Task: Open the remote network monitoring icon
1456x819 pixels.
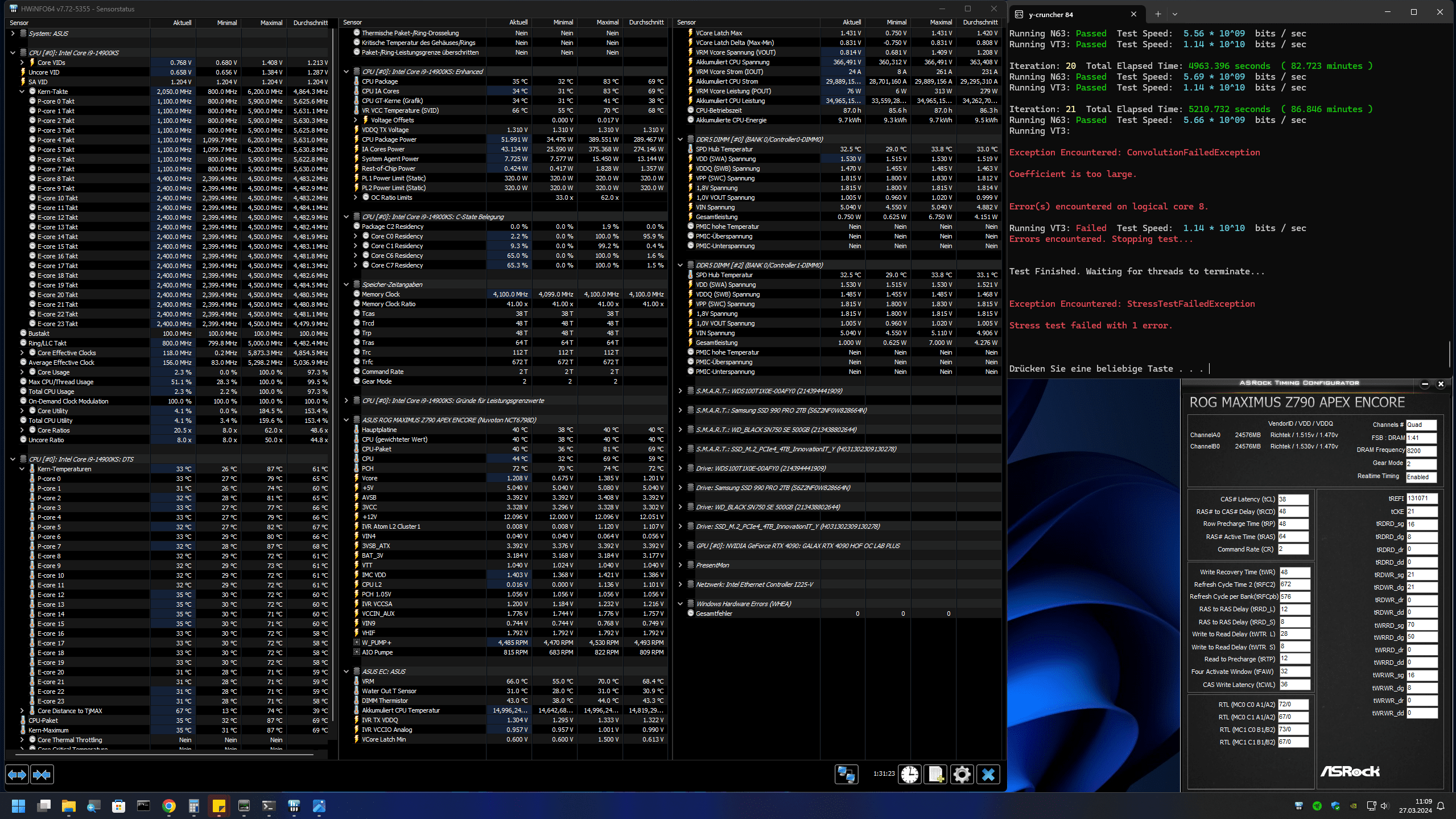Action: pos(846,775)
